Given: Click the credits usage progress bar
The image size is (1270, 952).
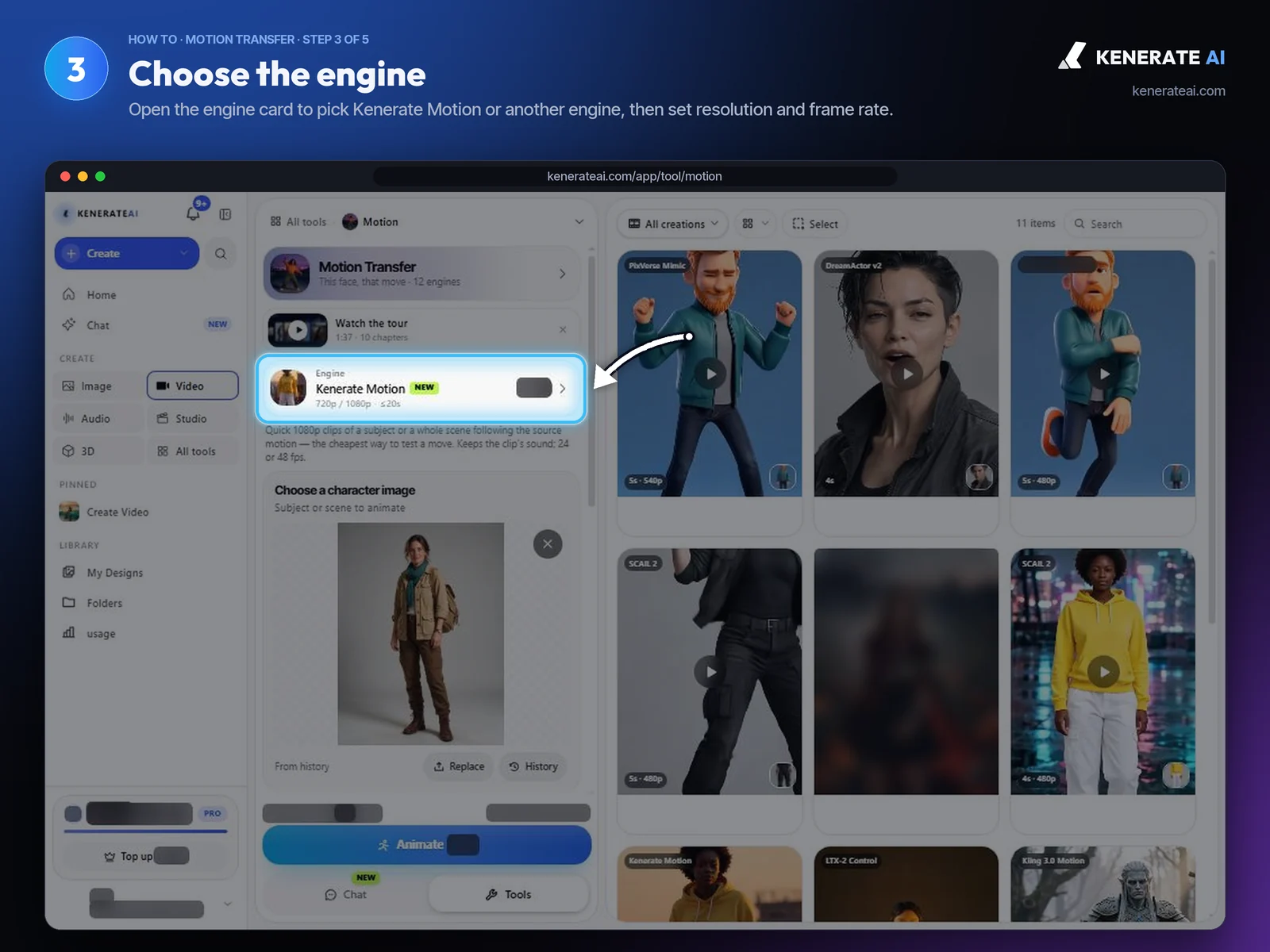Looking at the screenshot, I should coord(146,831).
